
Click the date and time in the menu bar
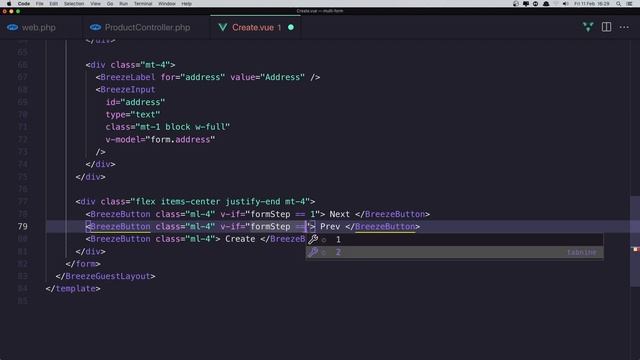[x=591, y=4]
